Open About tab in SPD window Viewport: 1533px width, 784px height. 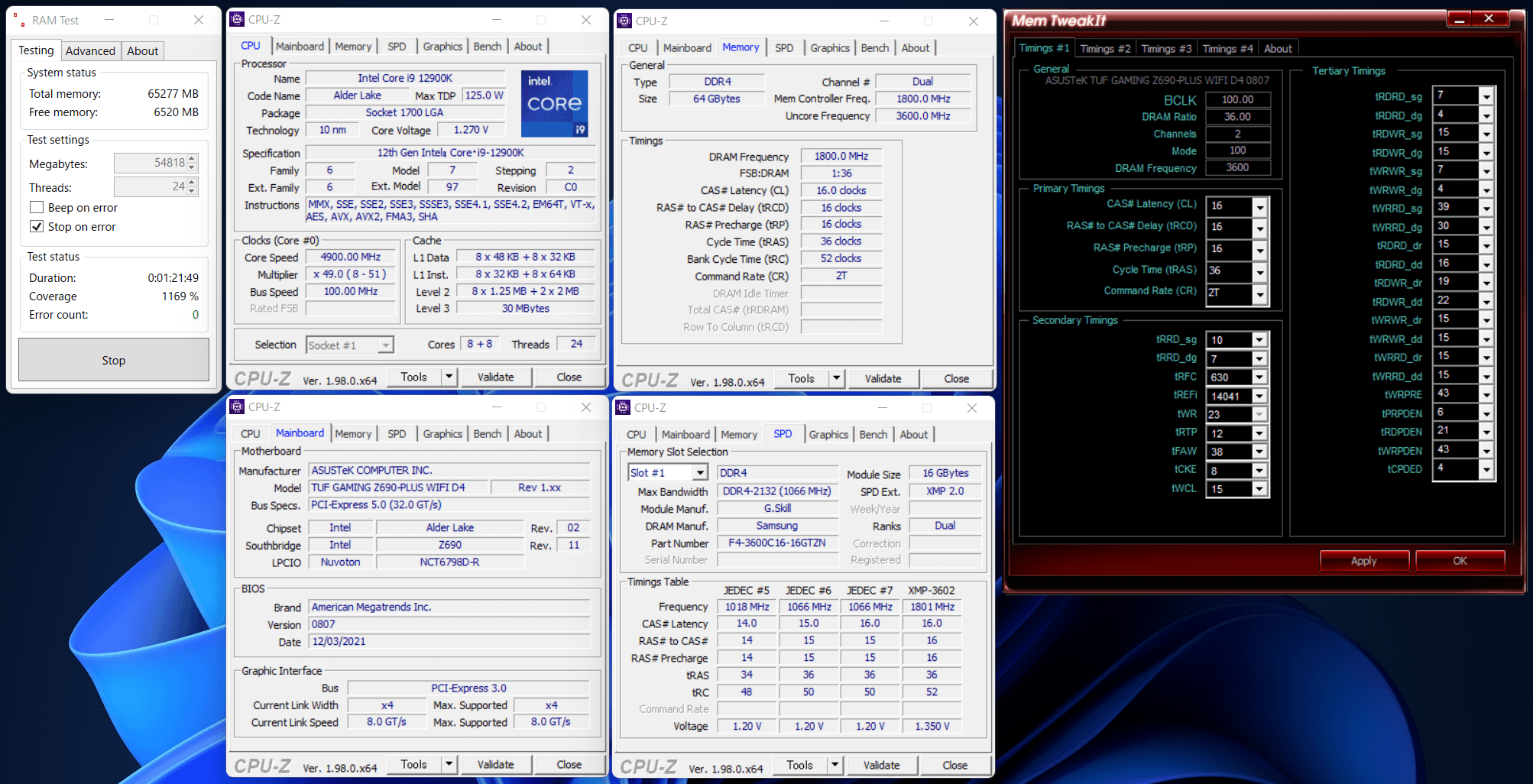coord(913,435)
